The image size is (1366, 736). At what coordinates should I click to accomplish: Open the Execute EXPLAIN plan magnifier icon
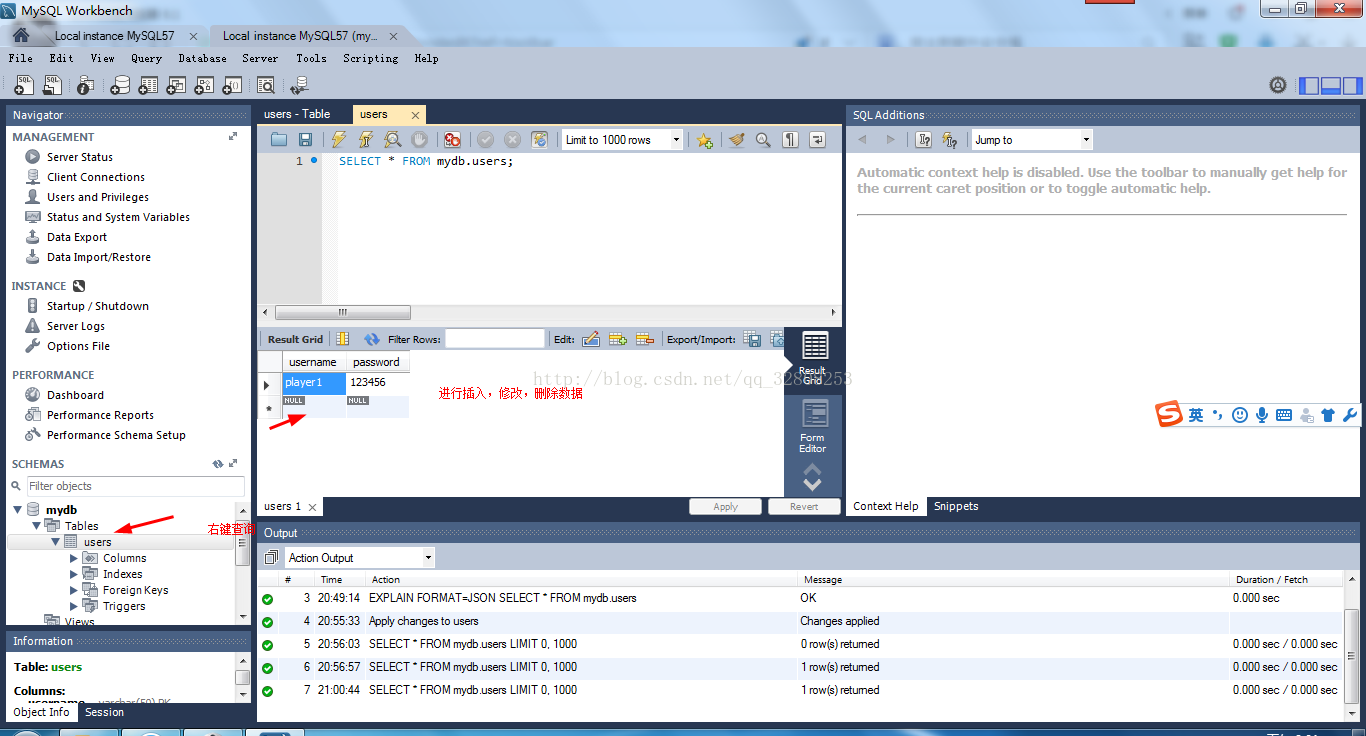pyautogui.click(x=393, y=139)
